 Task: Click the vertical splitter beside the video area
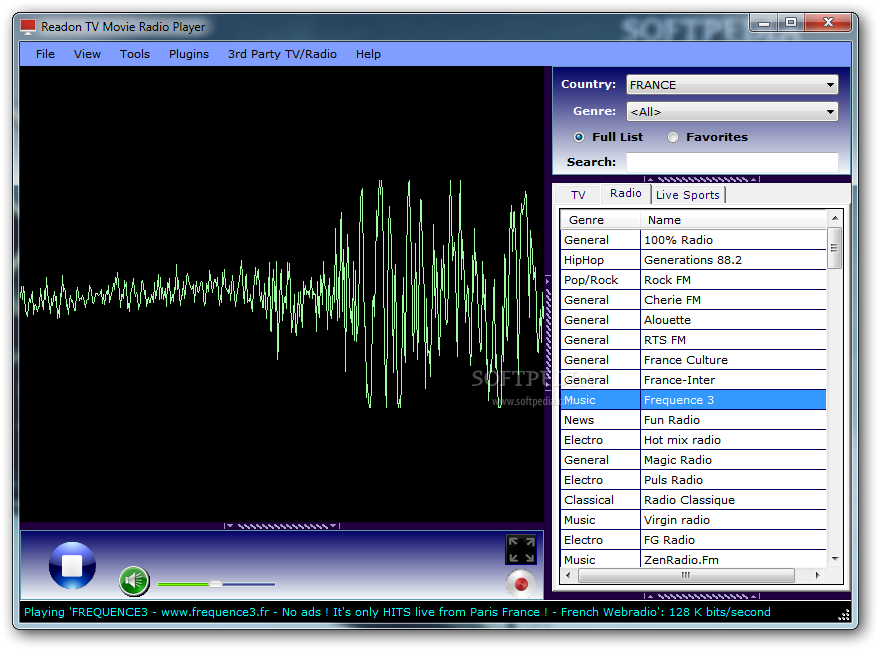pos(548,332)
